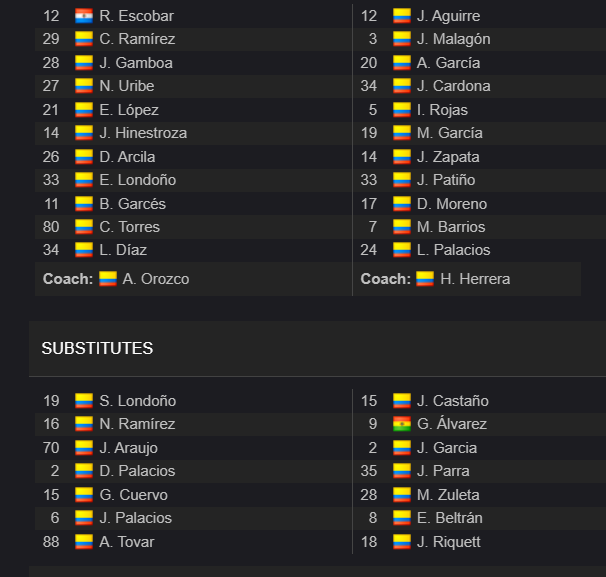
Task: Select player L. Palacios number 24
Action: (453, 250)
